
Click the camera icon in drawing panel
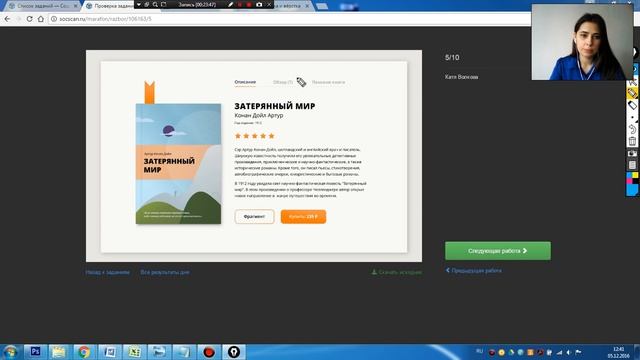(632, 153)
